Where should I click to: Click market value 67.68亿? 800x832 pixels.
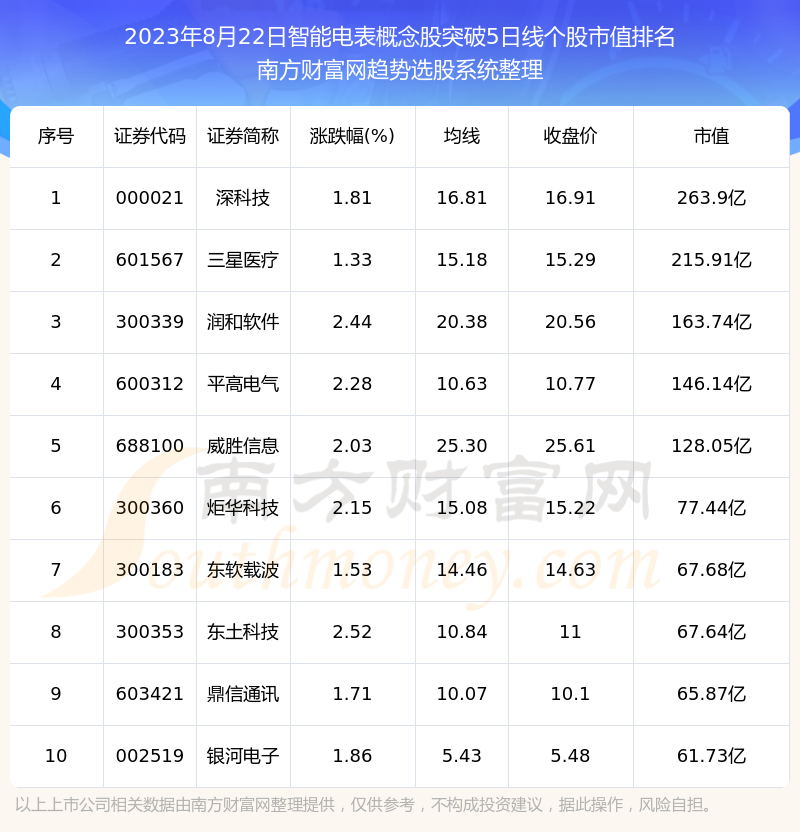coord(711,570)
